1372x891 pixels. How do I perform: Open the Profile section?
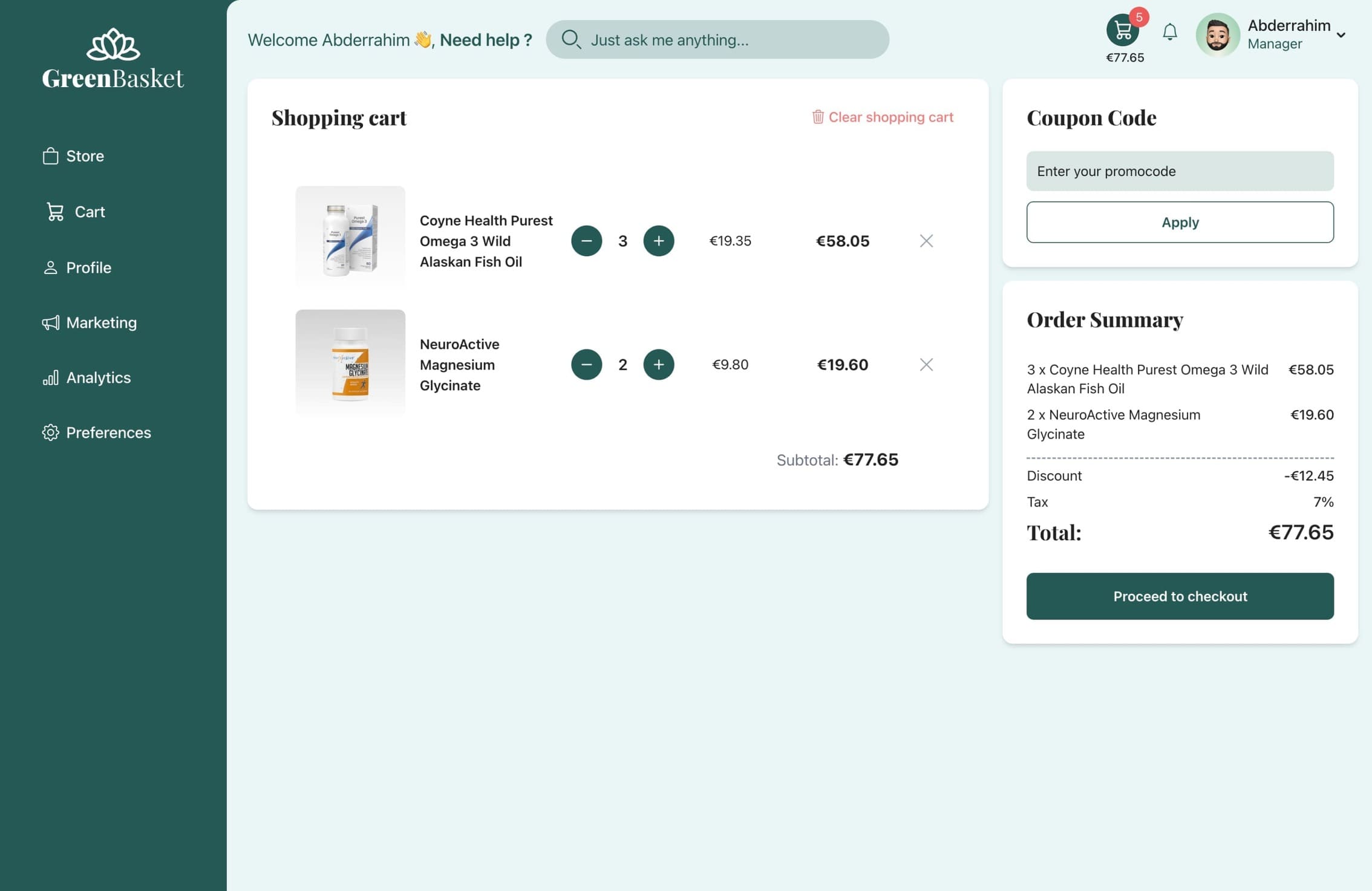(88, 267)
